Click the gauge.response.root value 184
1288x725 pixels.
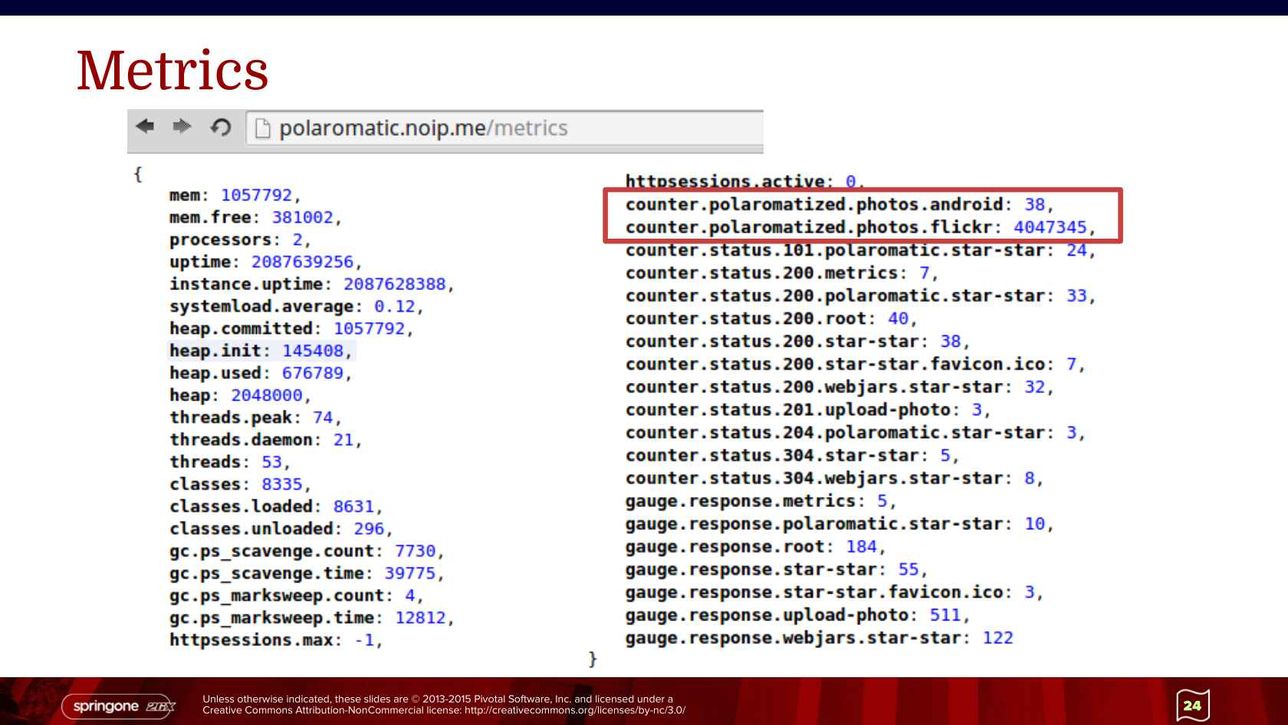tap(860, 547)
